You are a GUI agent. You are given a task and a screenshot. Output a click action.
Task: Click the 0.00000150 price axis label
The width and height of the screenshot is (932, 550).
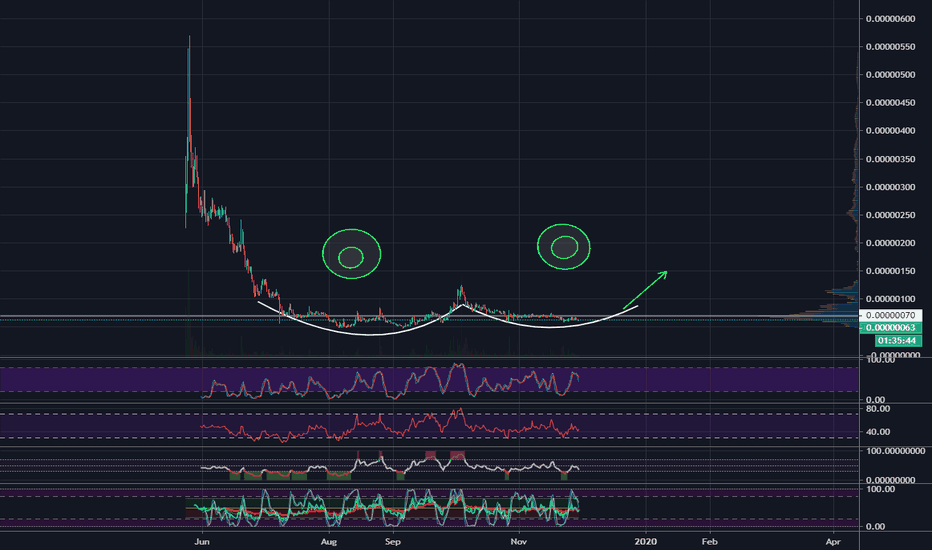[x=890, y=271]
